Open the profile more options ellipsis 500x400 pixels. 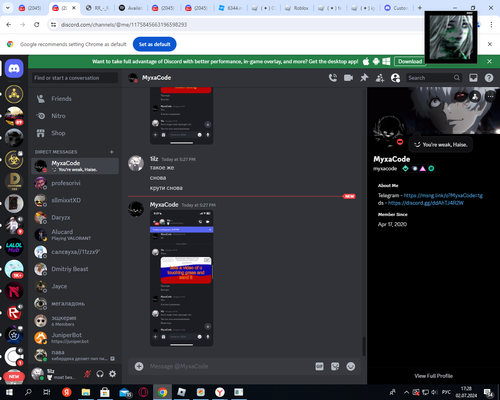[490, 96]
